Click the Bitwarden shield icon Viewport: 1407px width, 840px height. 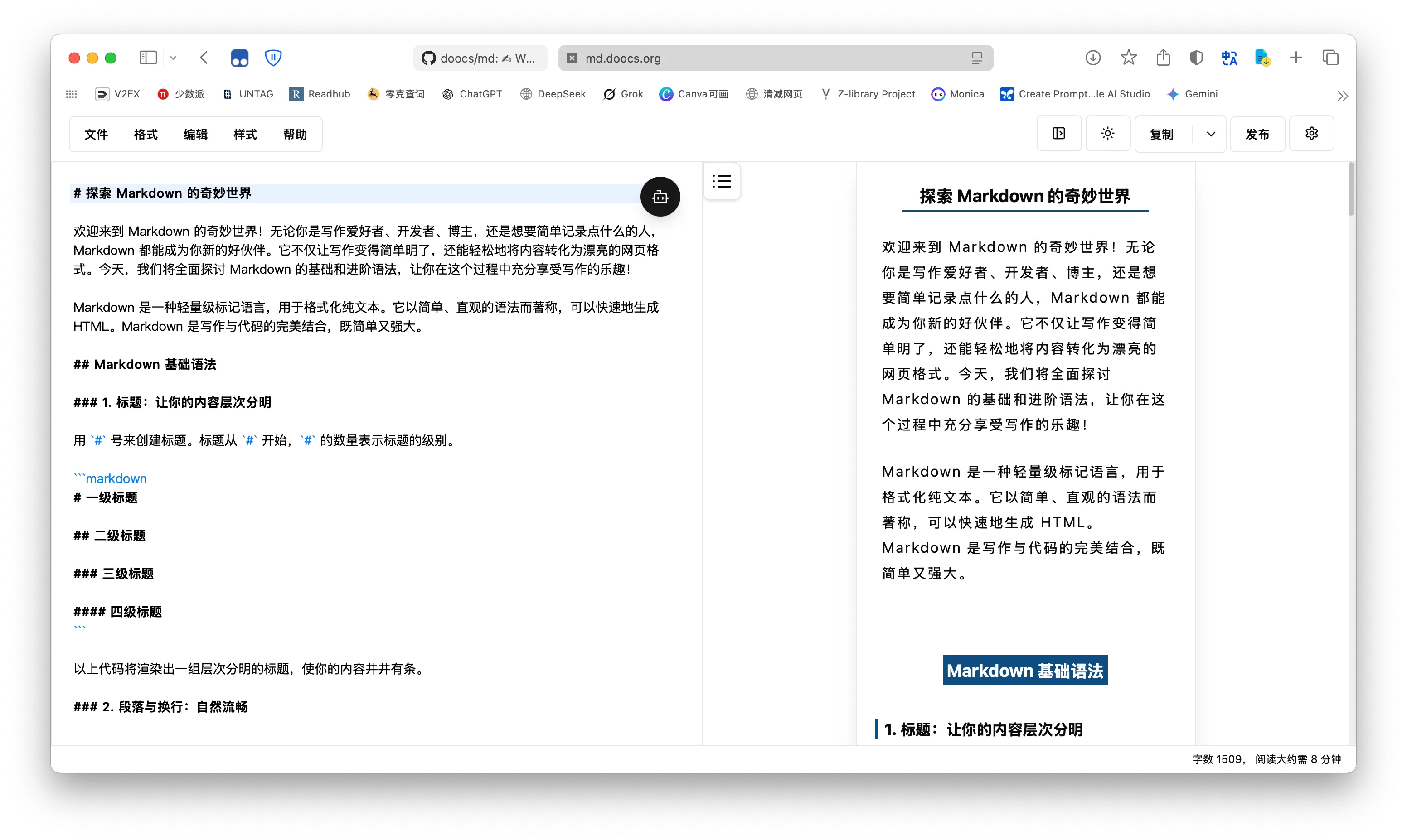pyautogui.click(x=273, y=58)
